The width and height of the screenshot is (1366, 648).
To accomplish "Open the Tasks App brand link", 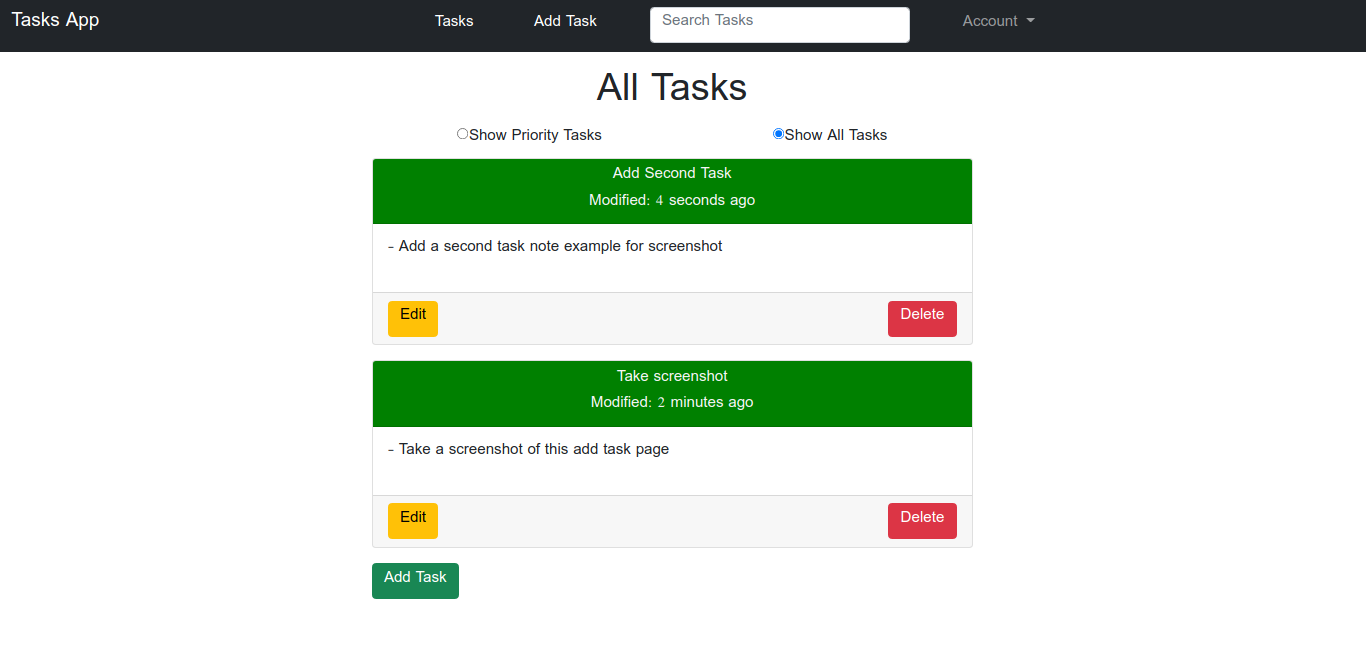I will coord(55,20).
